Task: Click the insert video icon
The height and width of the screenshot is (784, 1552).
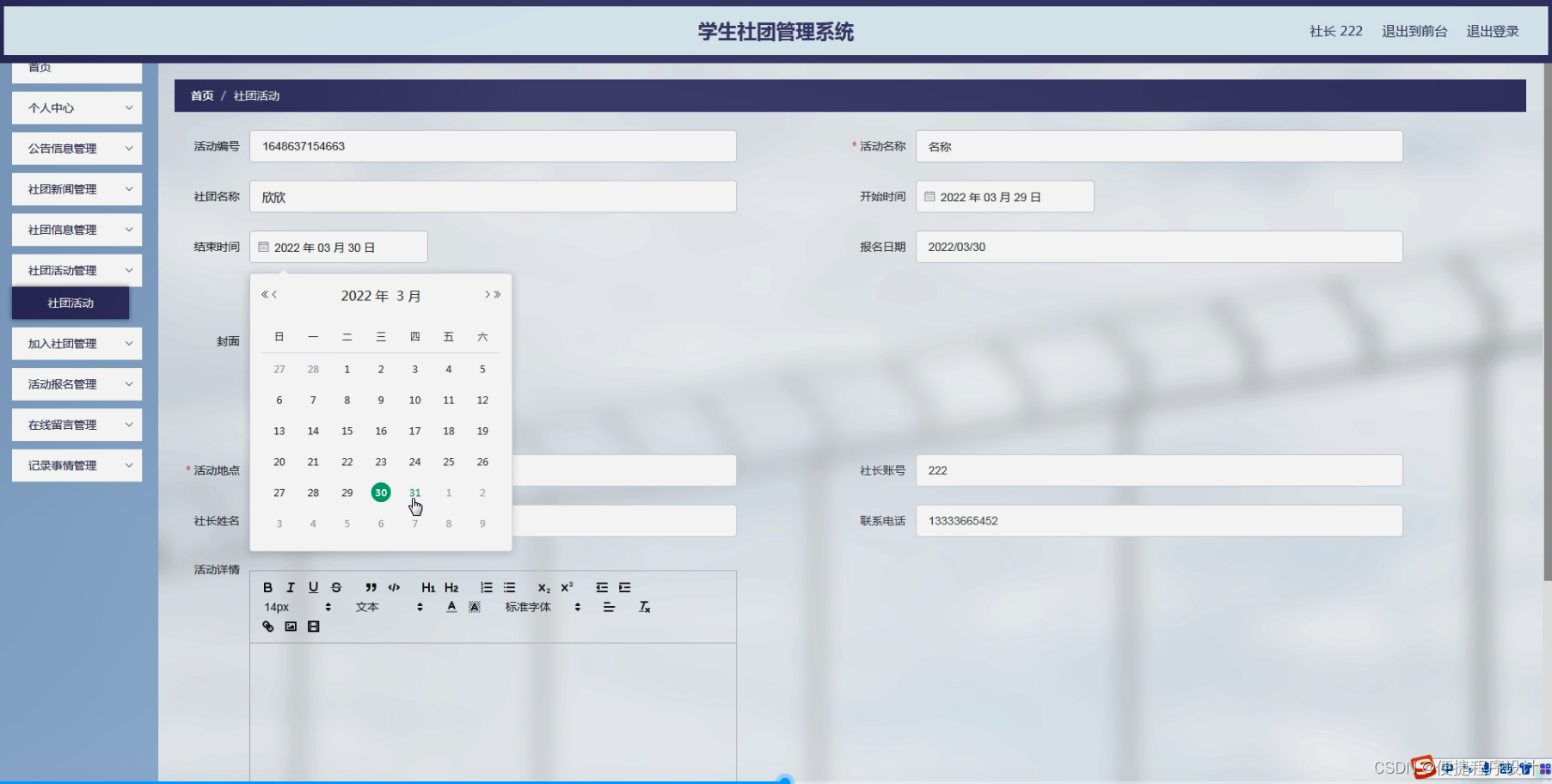Action: [313, 627]
